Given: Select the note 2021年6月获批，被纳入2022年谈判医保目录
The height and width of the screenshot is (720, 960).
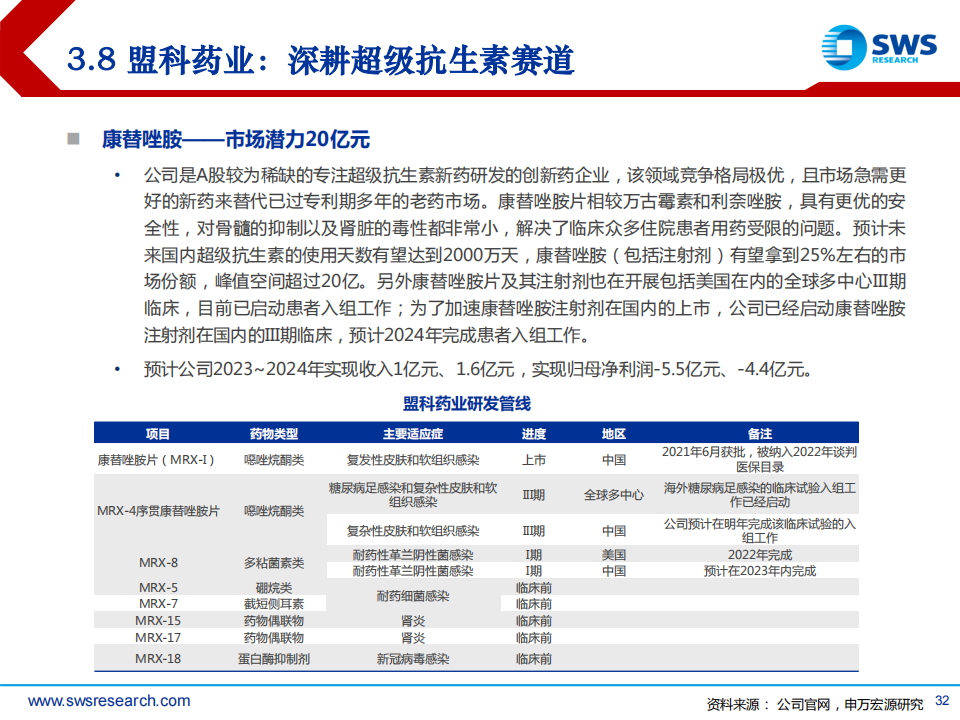Looking at the screenshot, I should click(760, 459).
